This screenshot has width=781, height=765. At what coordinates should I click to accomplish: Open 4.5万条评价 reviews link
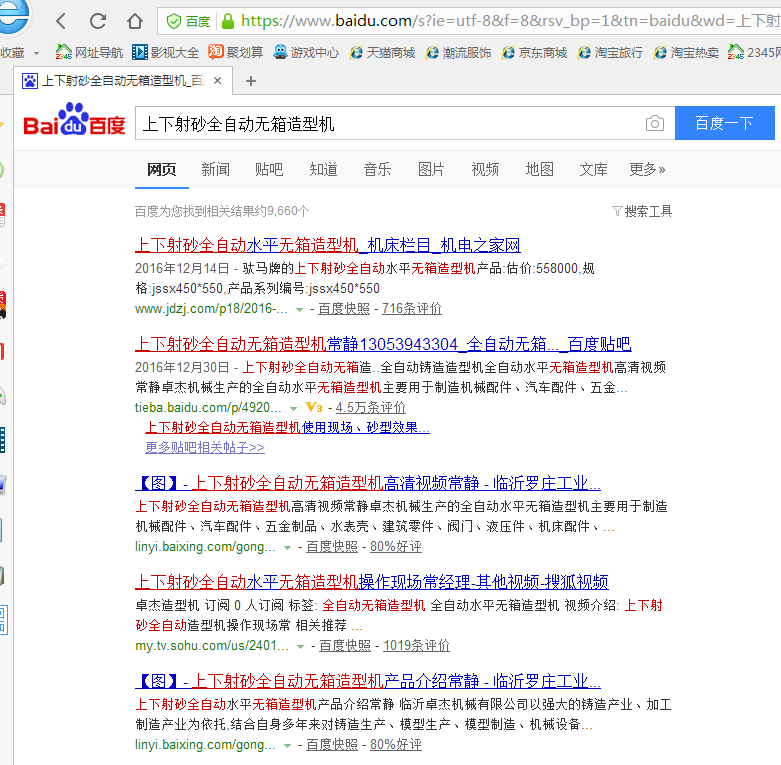(371, 407)
